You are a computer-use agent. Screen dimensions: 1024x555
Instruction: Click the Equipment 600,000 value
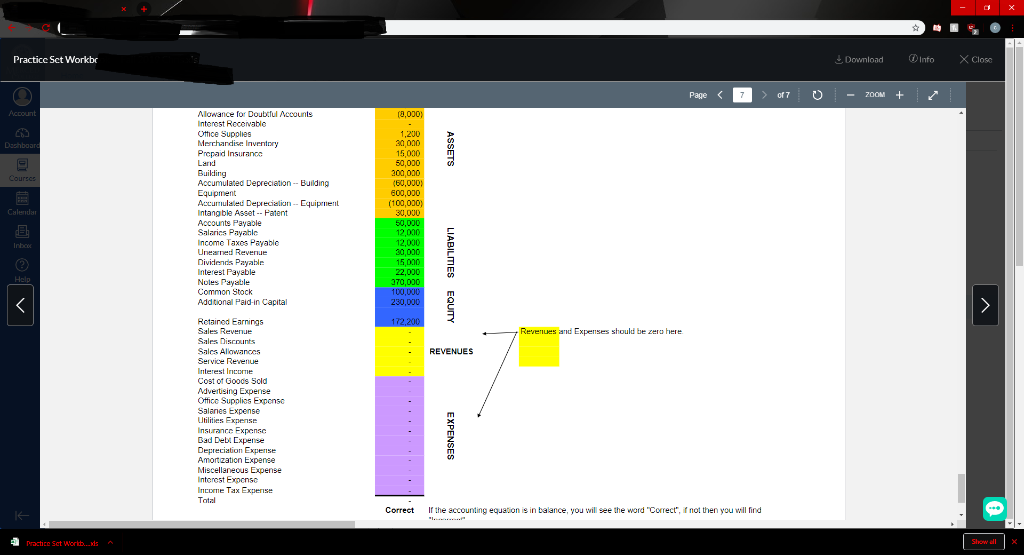click(406, 193)
